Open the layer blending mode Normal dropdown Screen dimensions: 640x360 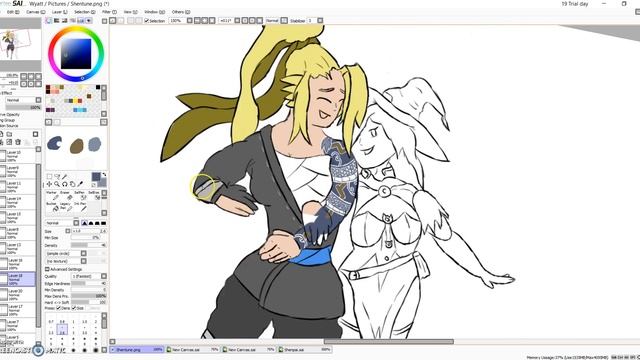(x=23, y=100)
